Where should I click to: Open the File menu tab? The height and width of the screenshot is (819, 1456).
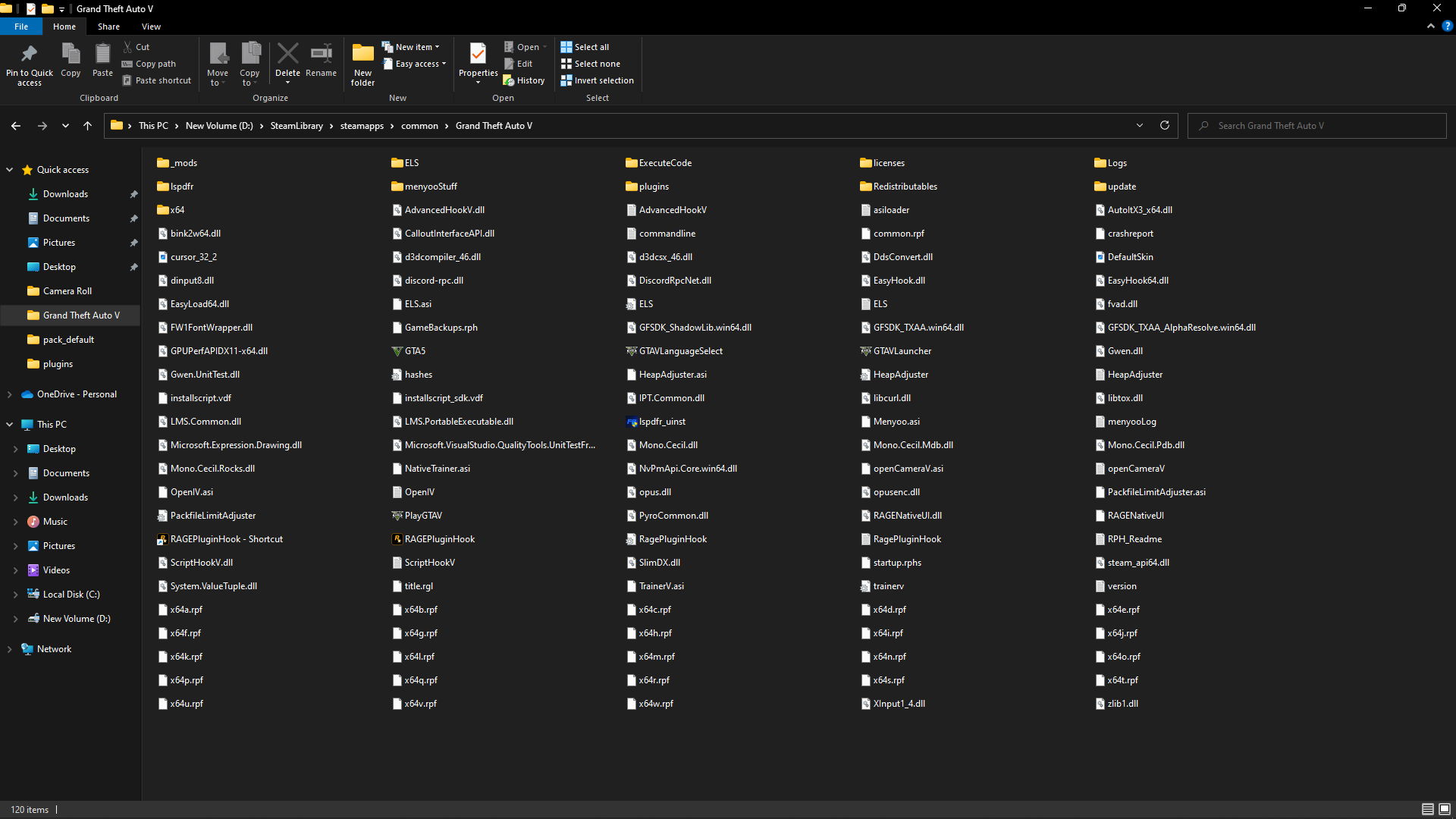point(21,27)
